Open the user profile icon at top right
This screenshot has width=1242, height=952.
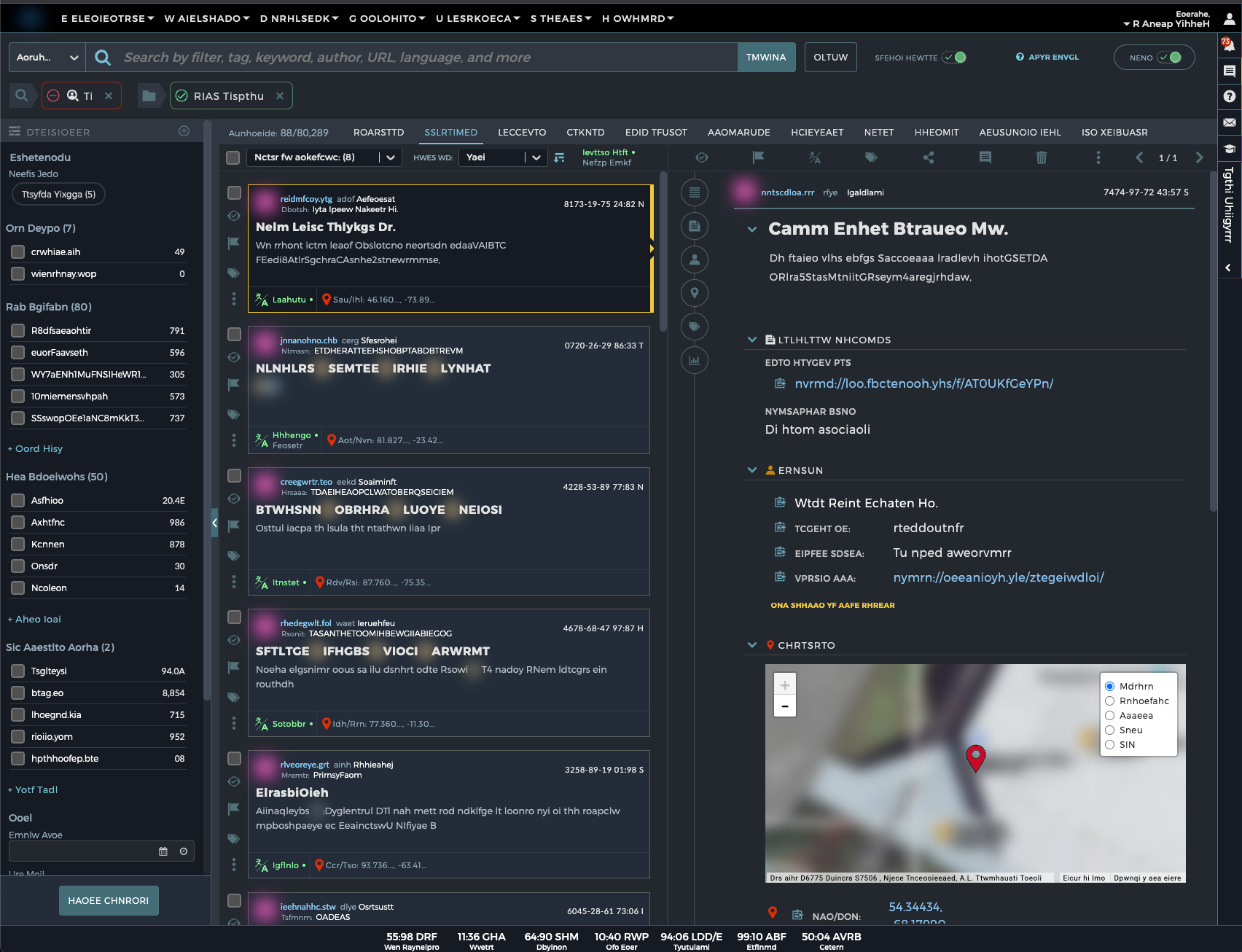point(1229,20)
